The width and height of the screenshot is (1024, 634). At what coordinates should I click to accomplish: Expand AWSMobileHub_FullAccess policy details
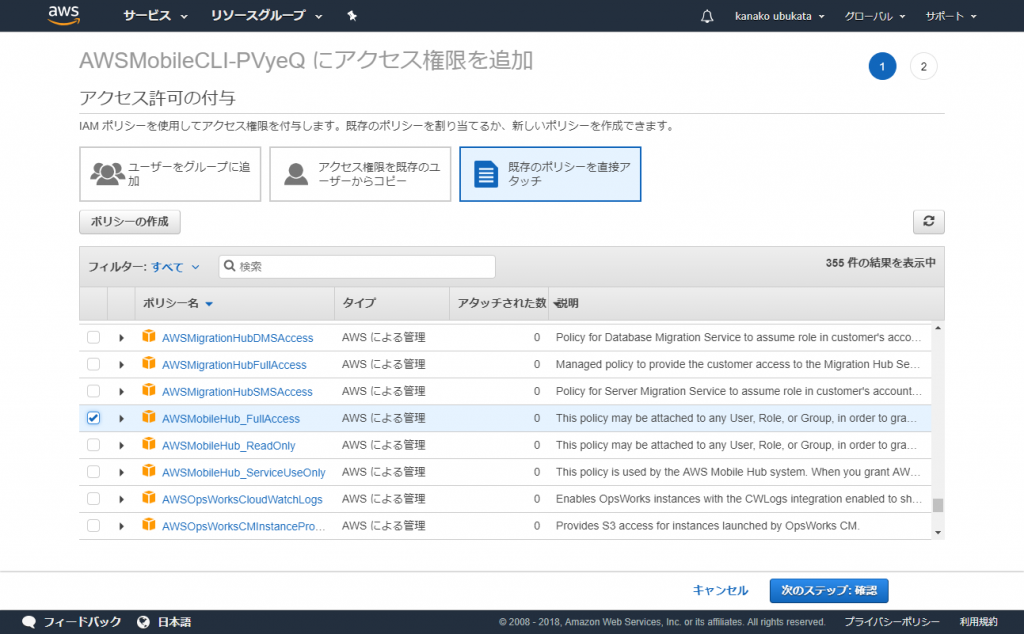pos(121,419)
